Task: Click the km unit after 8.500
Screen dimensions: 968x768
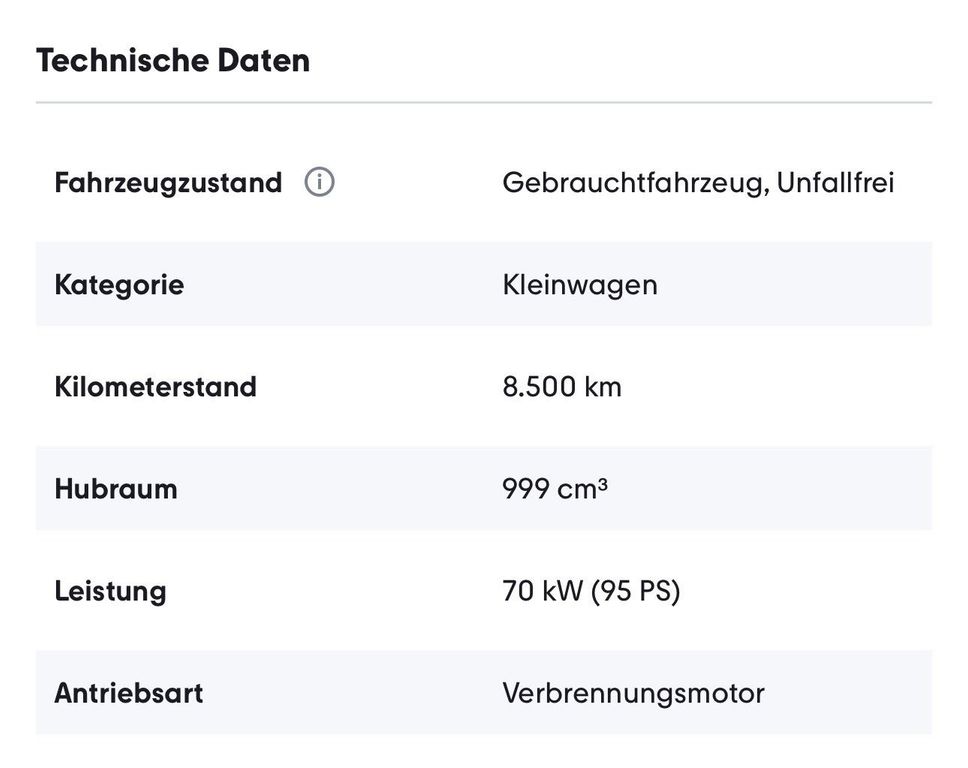Action: coord(603,387)
